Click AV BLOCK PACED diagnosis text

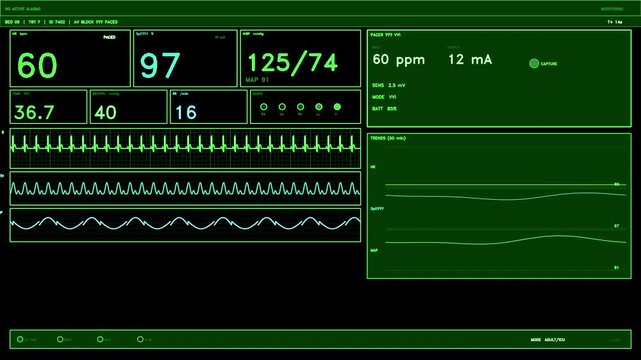[x=96, y=22]
